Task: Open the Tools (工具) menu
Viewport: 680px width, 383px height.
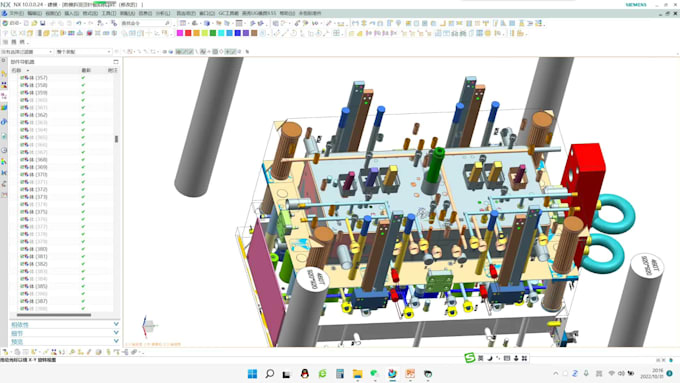Action: [x=108, y=13]
